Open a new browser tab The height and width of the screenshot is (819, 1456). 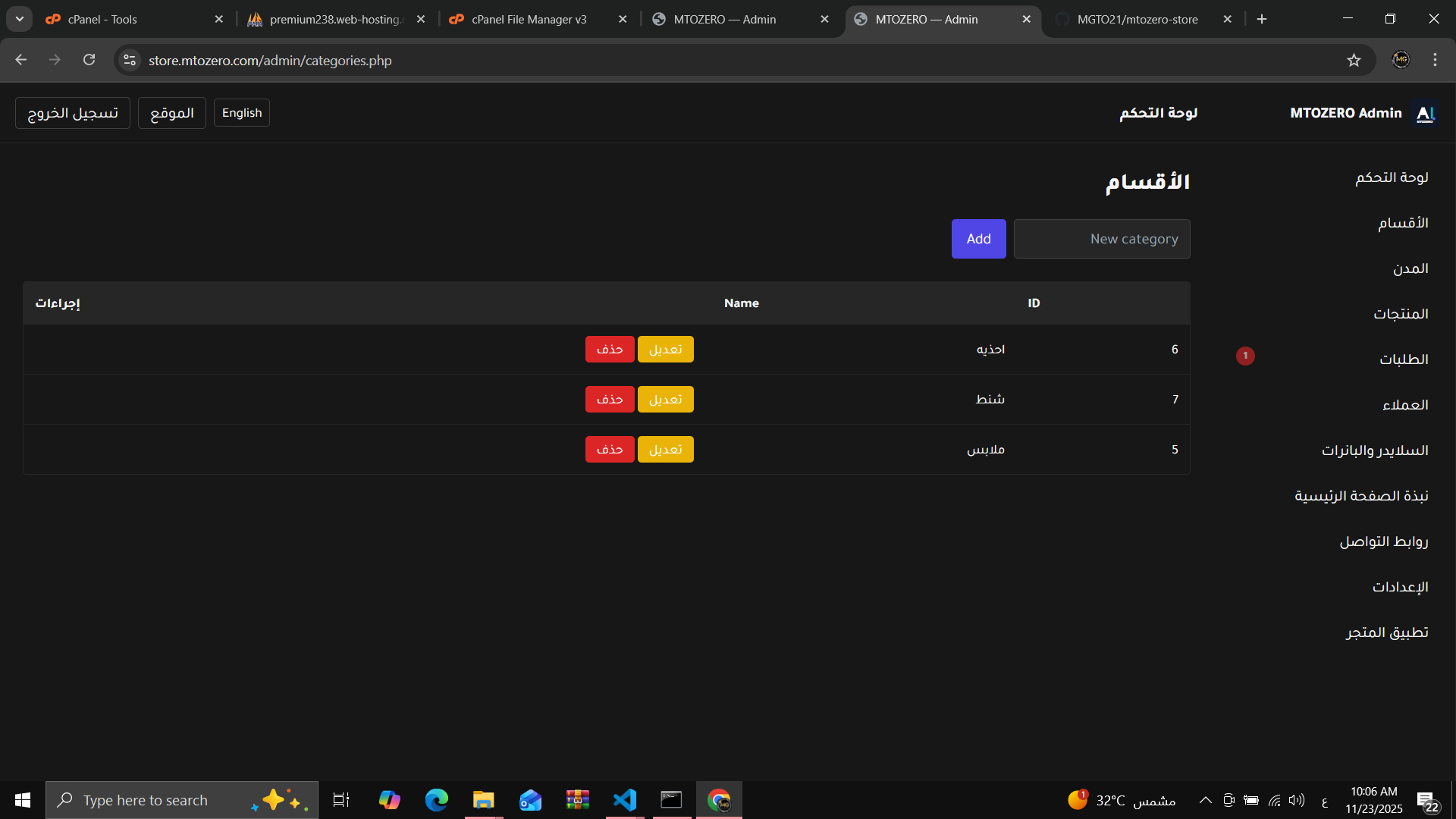click(1262, 19)
